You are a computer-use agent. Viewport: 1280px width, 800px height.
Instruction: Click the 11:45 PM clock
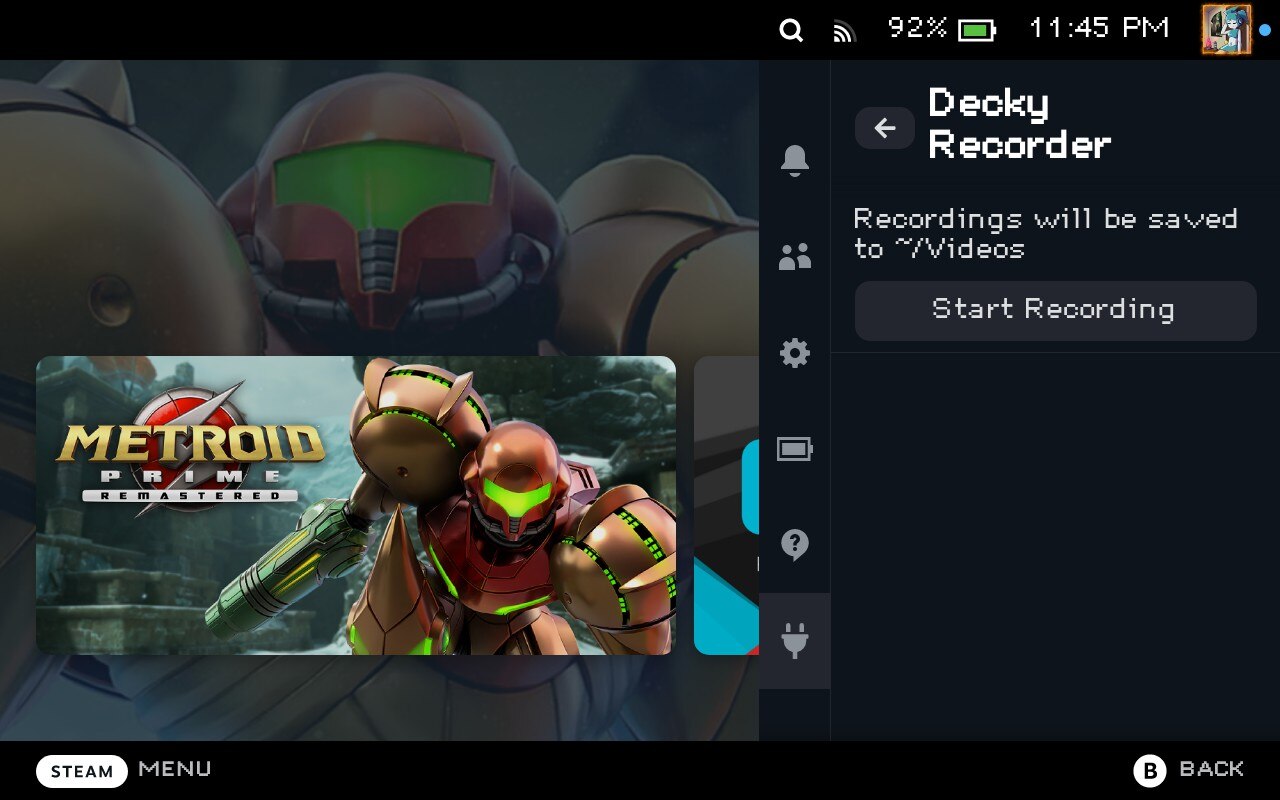1098,28
